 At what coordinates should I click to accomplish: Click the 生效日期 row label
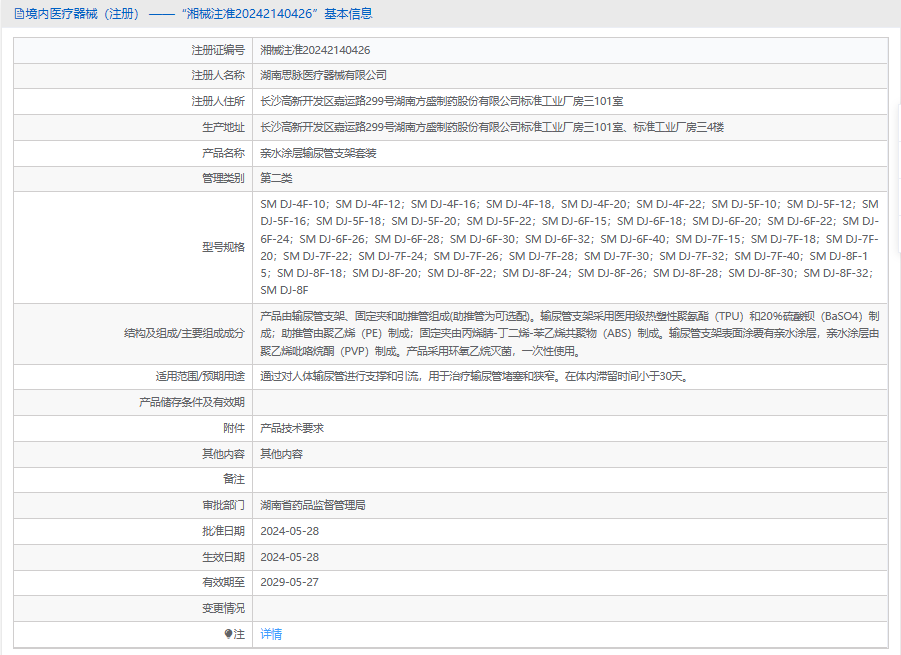pyautogui.click(x=223, y=557)
